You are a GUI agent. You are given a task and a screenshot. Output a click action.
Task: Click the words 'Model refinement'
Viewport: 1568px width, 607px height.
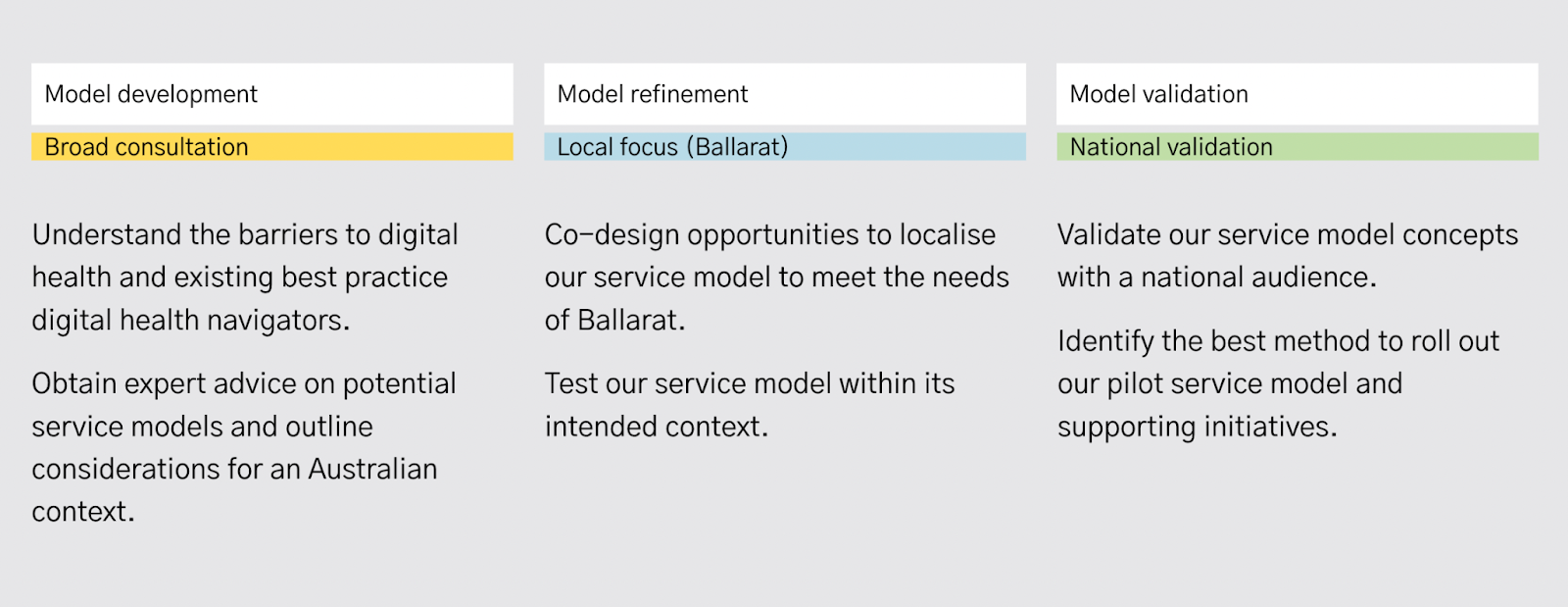tap(653, 94)
